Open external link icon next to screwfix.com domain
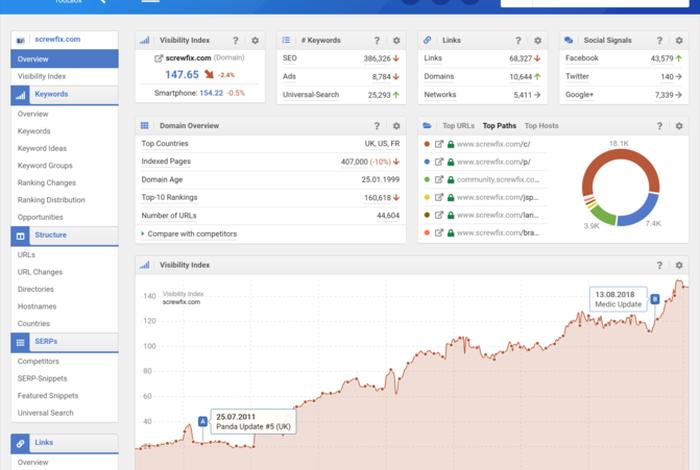 coord(158,58)
